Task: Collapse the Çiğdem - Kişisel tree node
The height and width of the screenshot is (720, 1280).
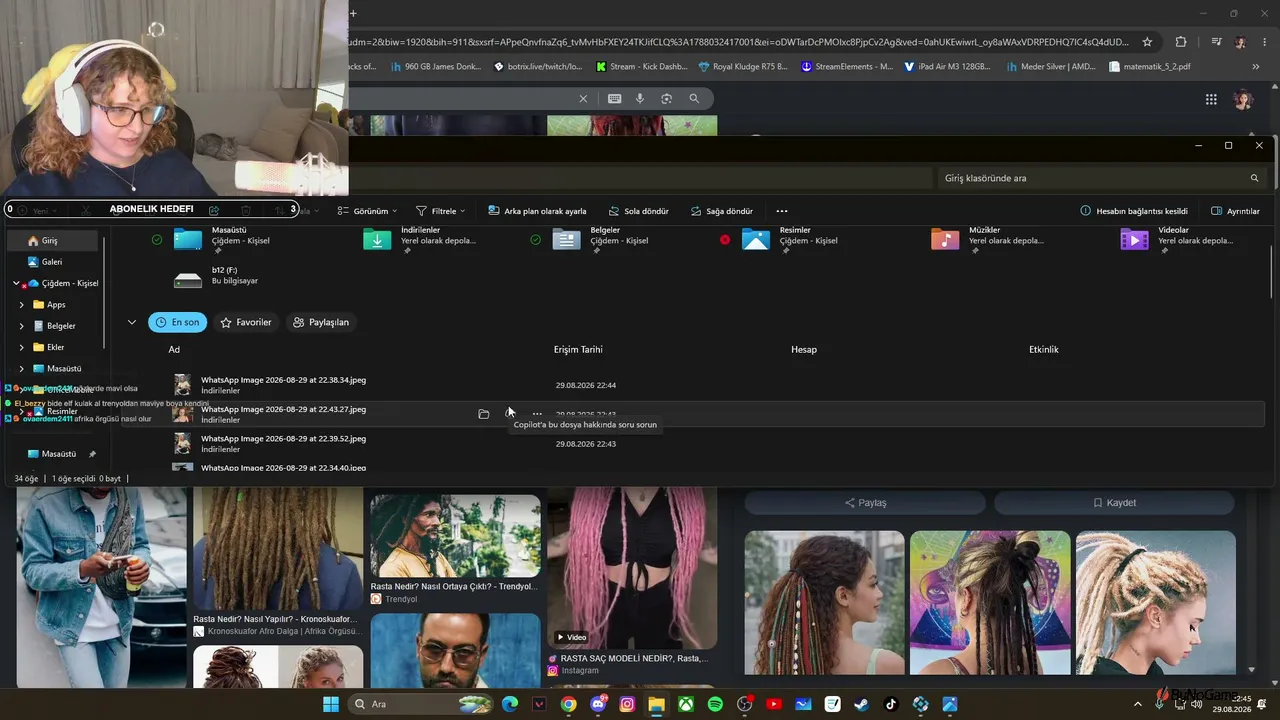Action: [x=16, y=283]
